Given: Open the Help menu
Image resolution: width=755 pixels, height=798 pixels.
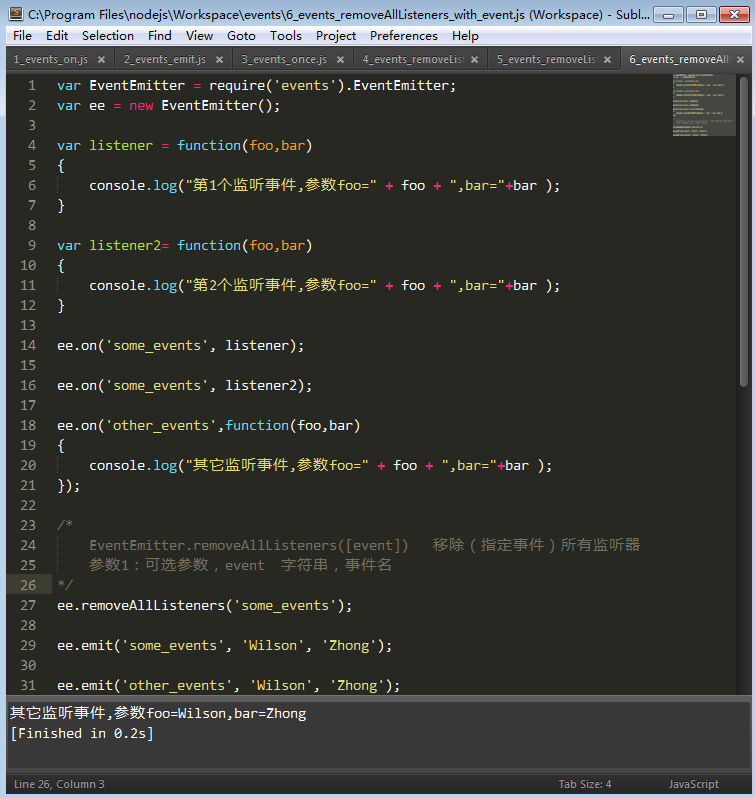Looking at the screenshot, I should pos(466,36).
